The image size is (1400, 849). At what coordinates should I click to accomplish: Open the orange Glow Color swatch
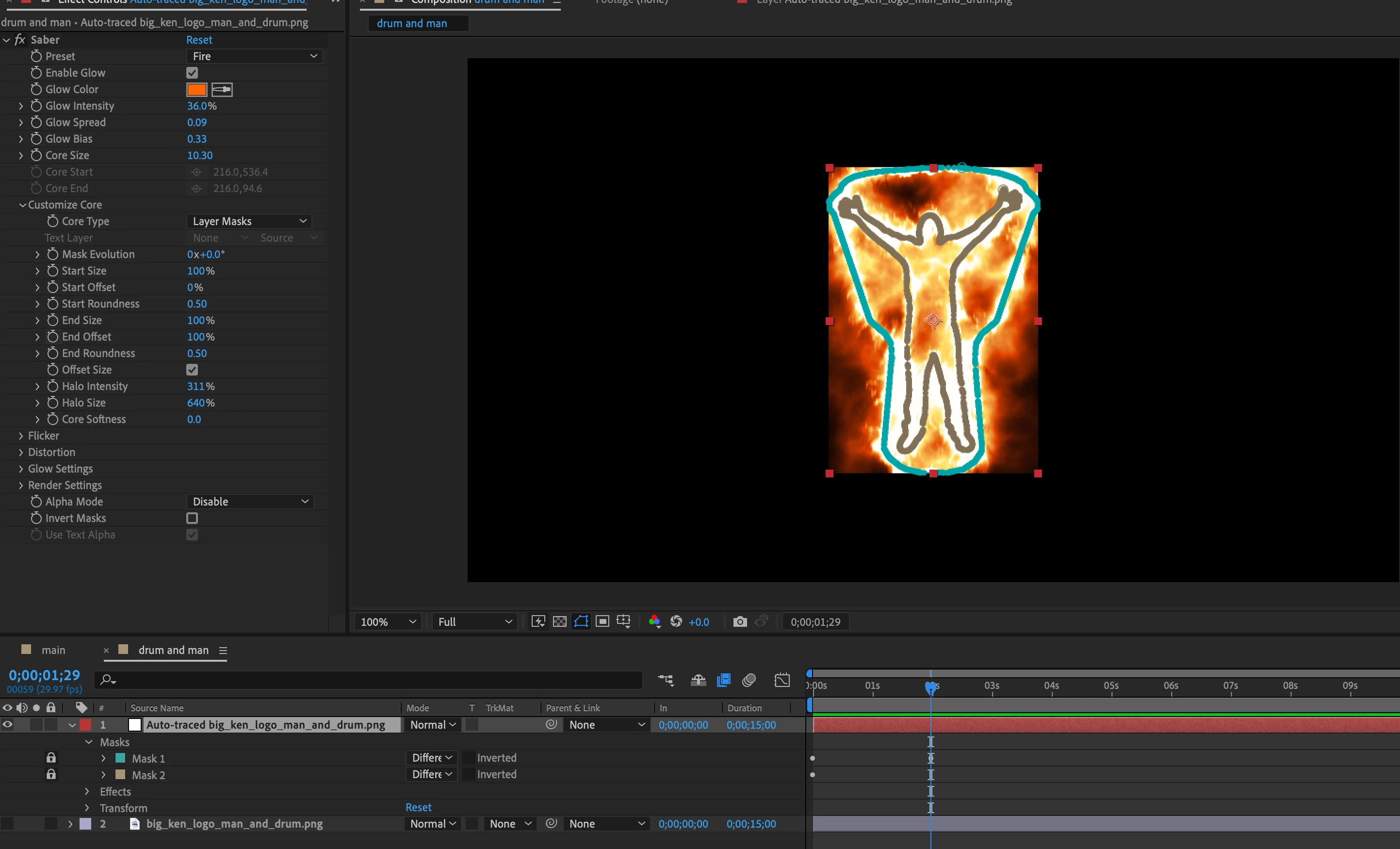[196, 89]
